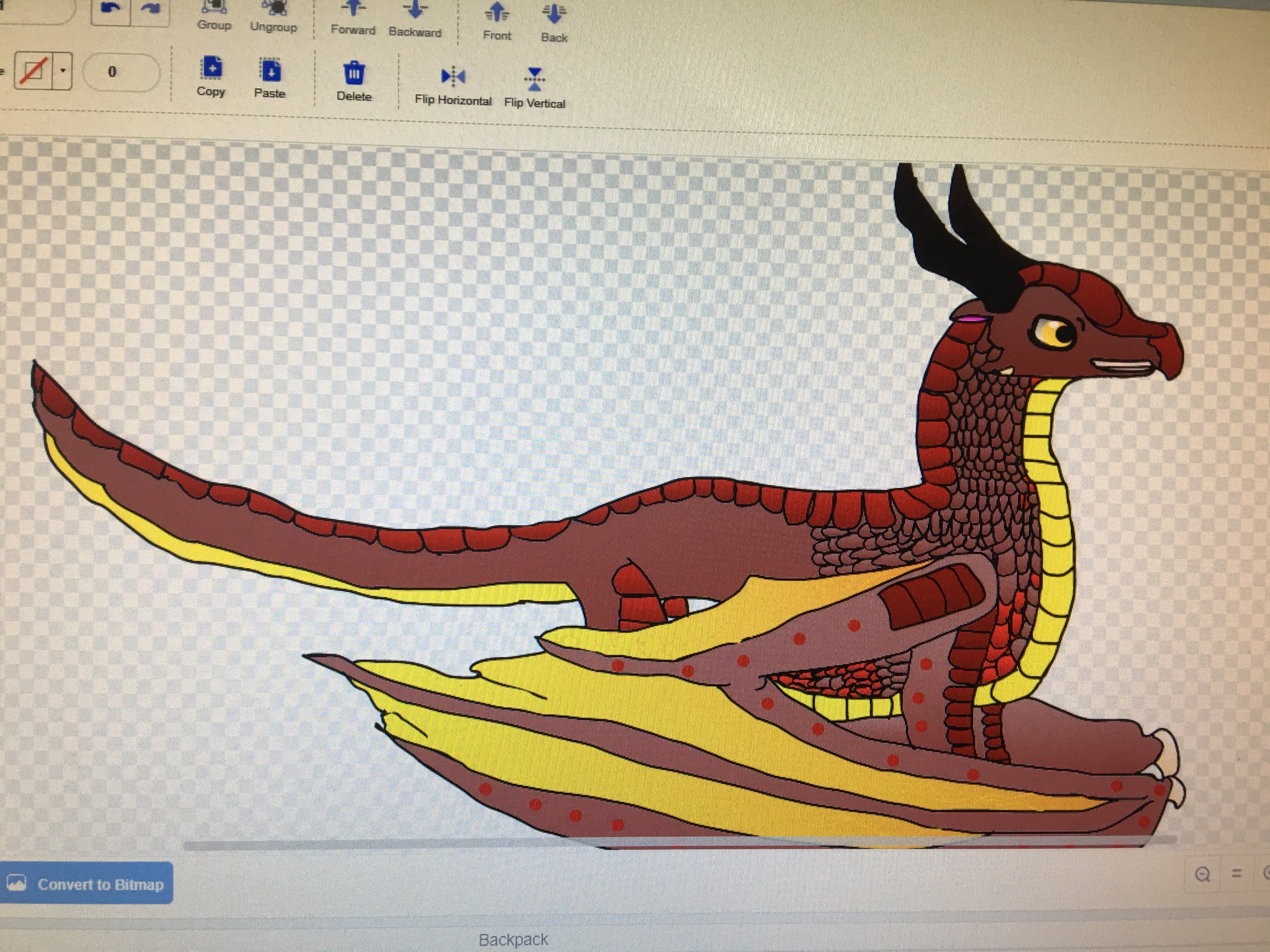Reset zoom with the equals icon
1270x952 pixels.
[x=1237, y=873]
